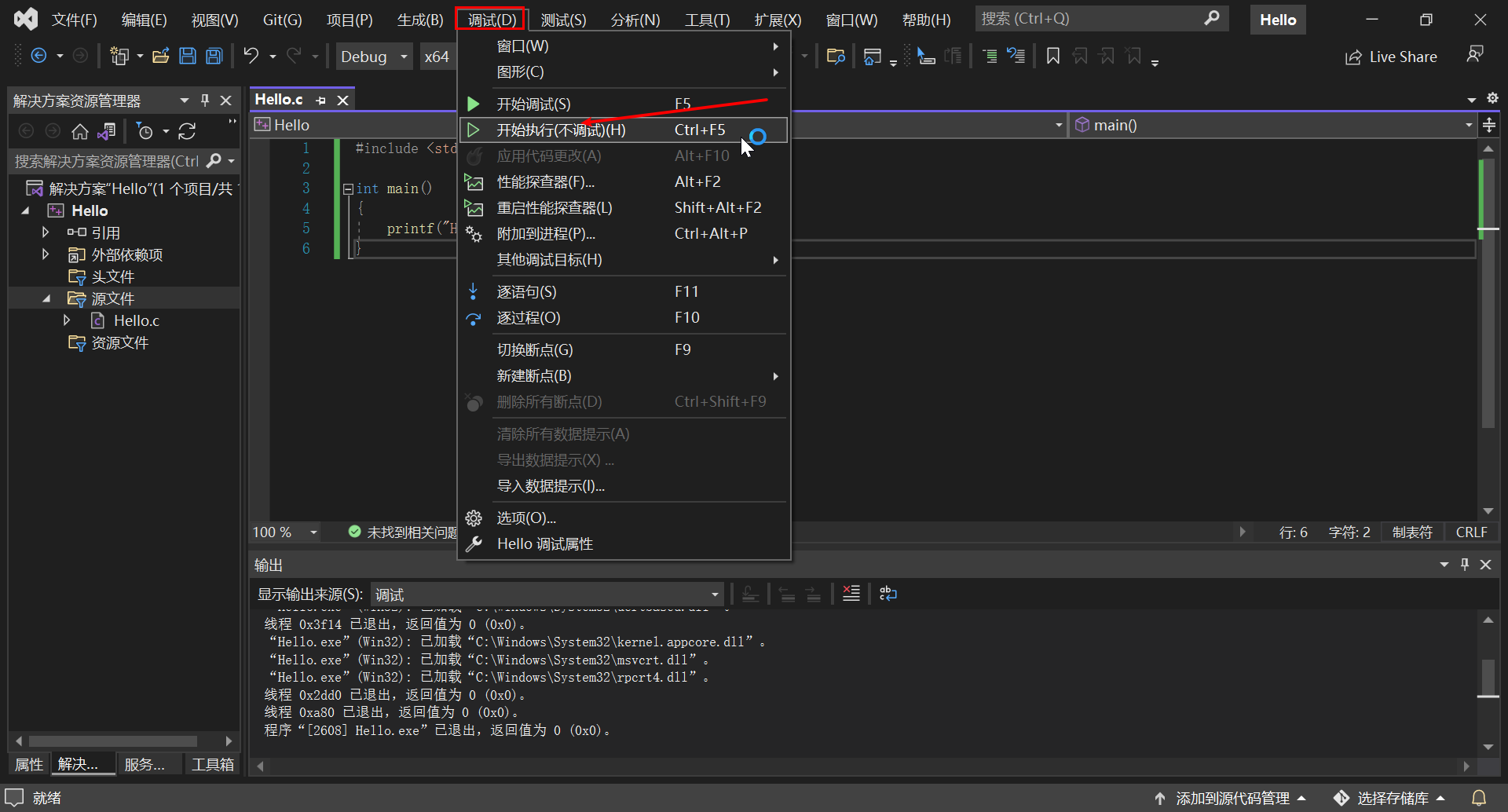
Task: Pin the Solution Explorer panel
Action: 205,100
